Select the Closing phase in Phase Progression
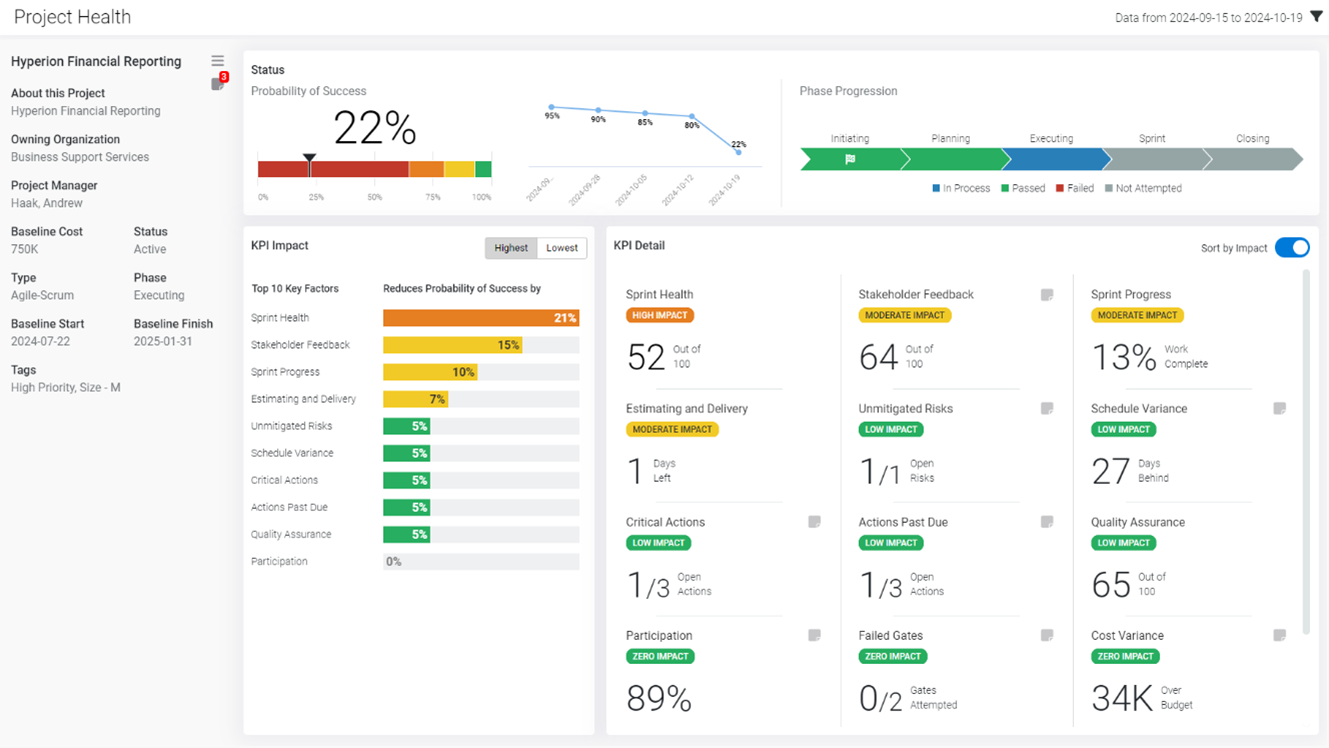The height and width of the screenshot is (748, 1329). (1255, 158)
